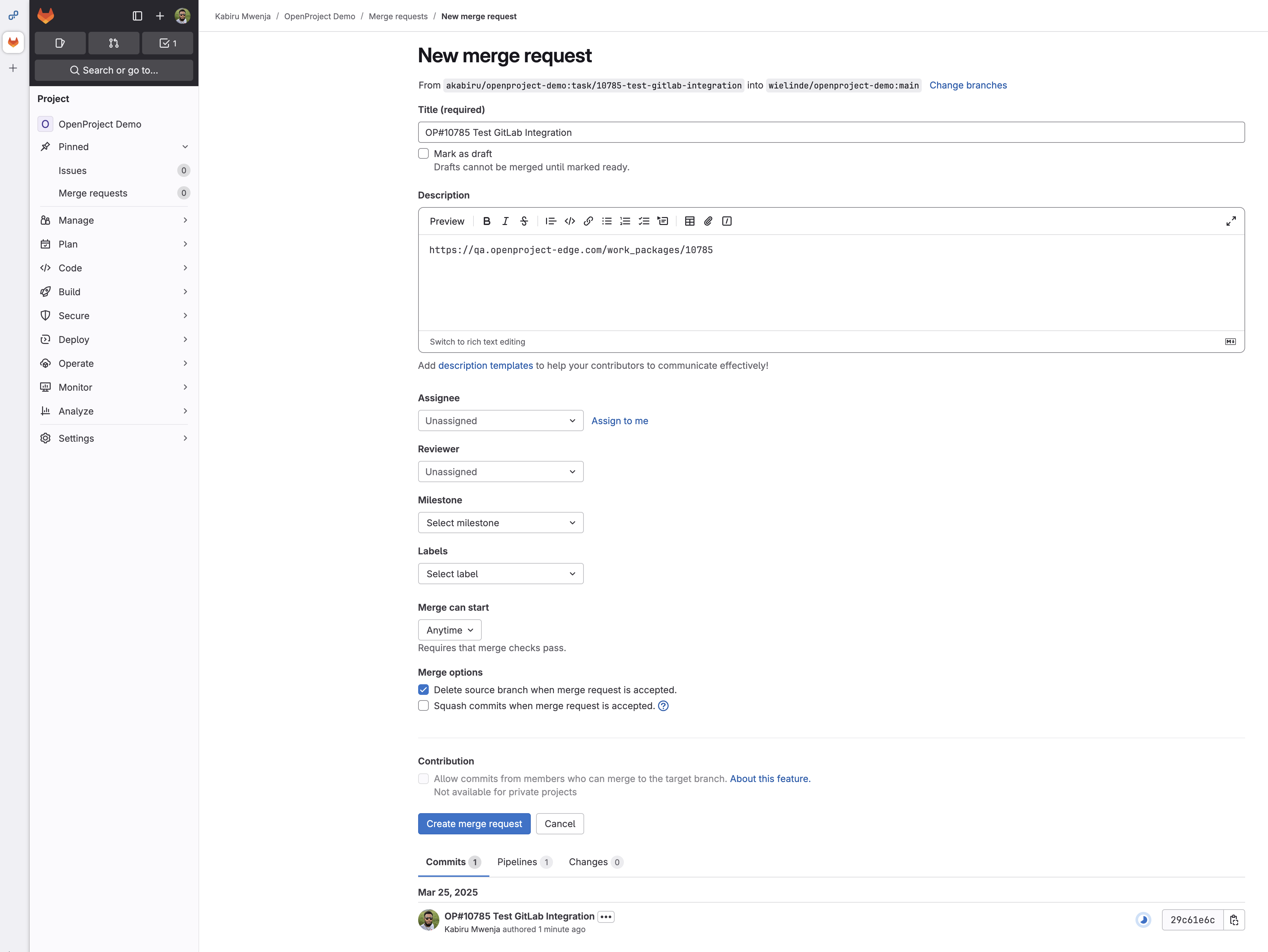The height and width of the screenshot is (952, 1268).
Task: Expand the description editor to full screen
Action: click(1231, 221)
